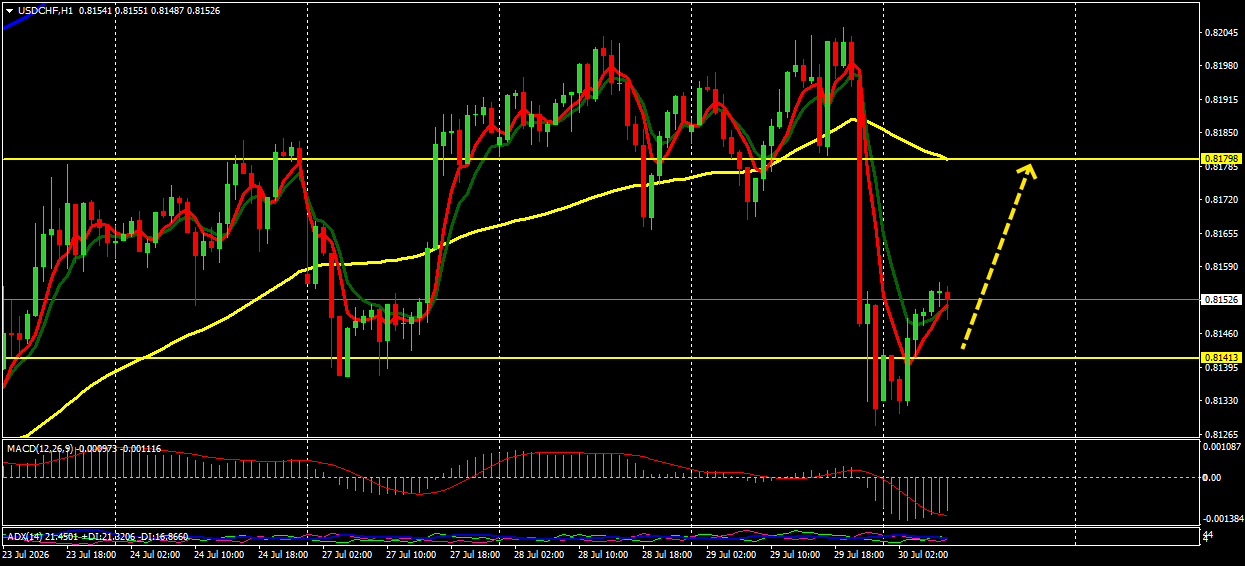Click the MACD(12,26,9) indicator label
1245x566 pixels.
click(41, 449)
